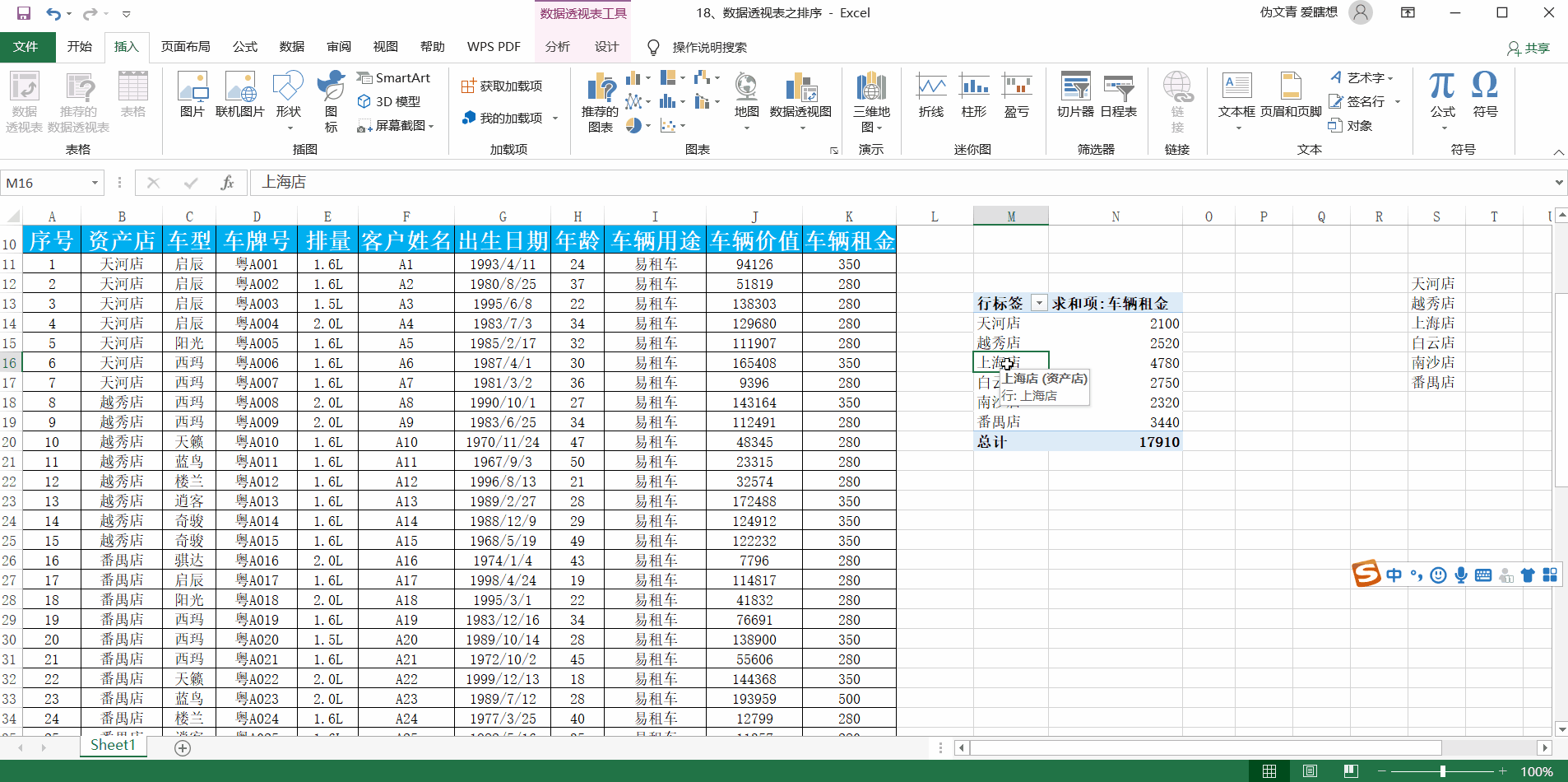Click the 共享 (Share) button
1568x782 pixels.
pyautogui.click(x=1529, y=48)
